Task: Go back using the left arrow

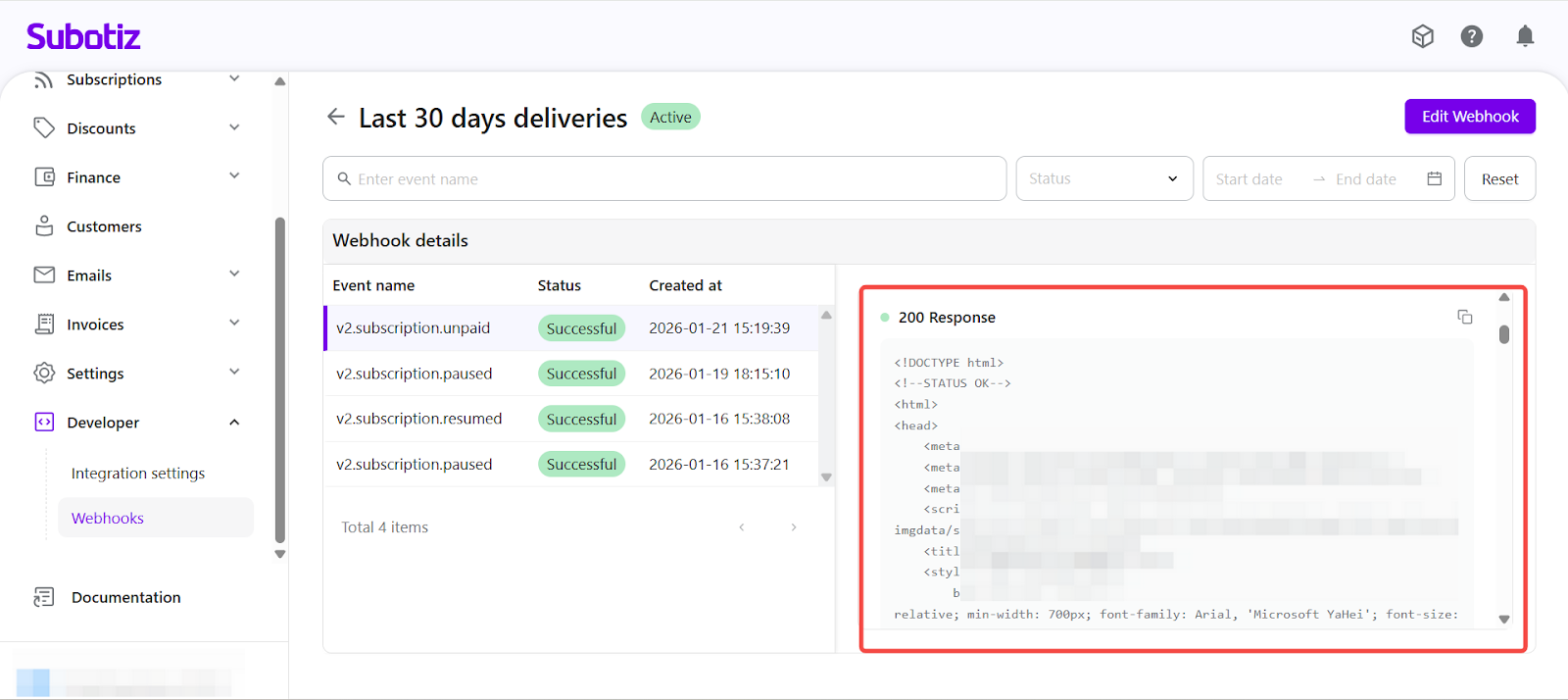Action: [336, 118]
